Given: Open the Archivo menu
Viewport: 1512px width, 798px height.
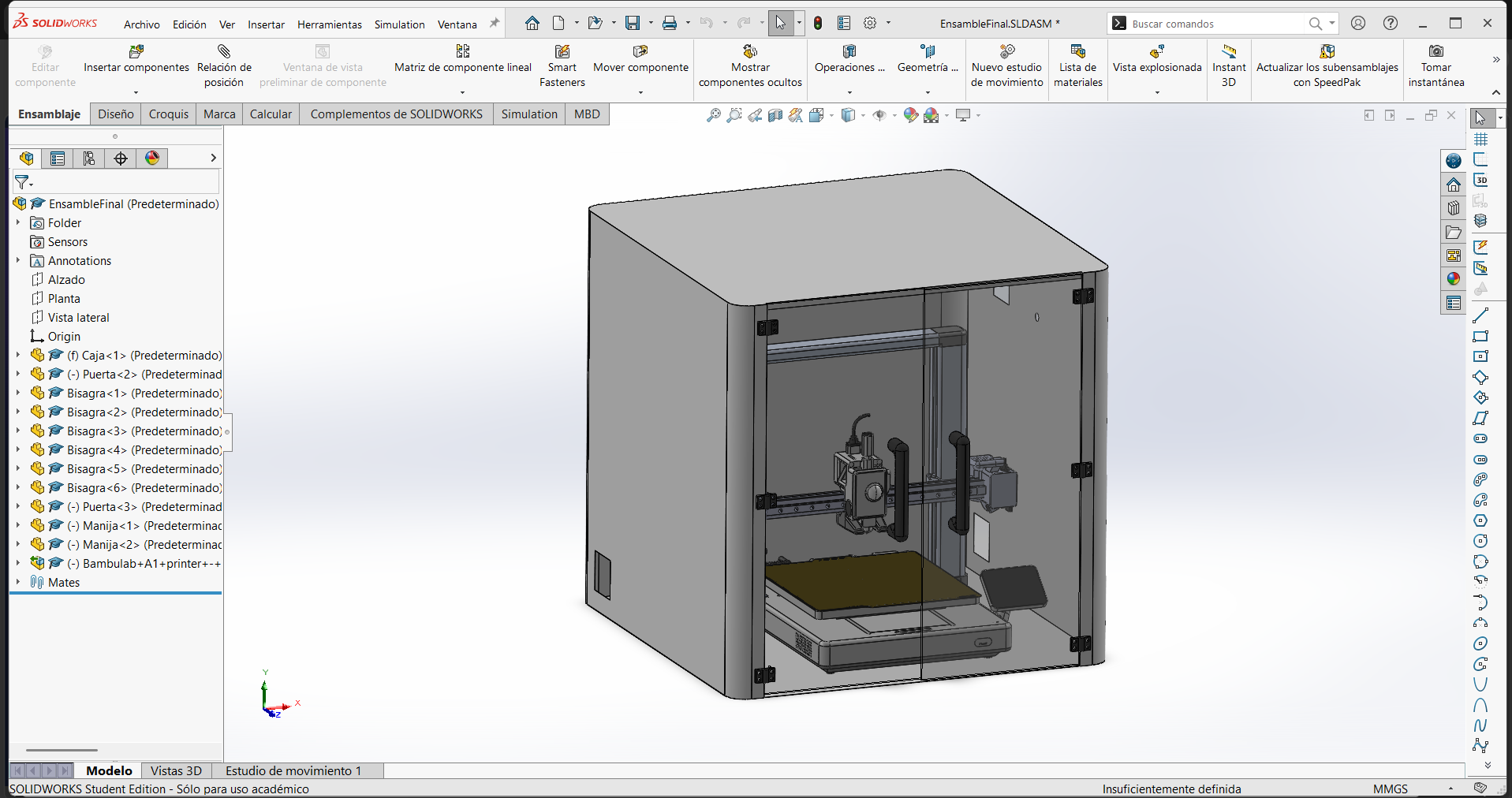Looking at the screenshot, I should coord(142,24).
